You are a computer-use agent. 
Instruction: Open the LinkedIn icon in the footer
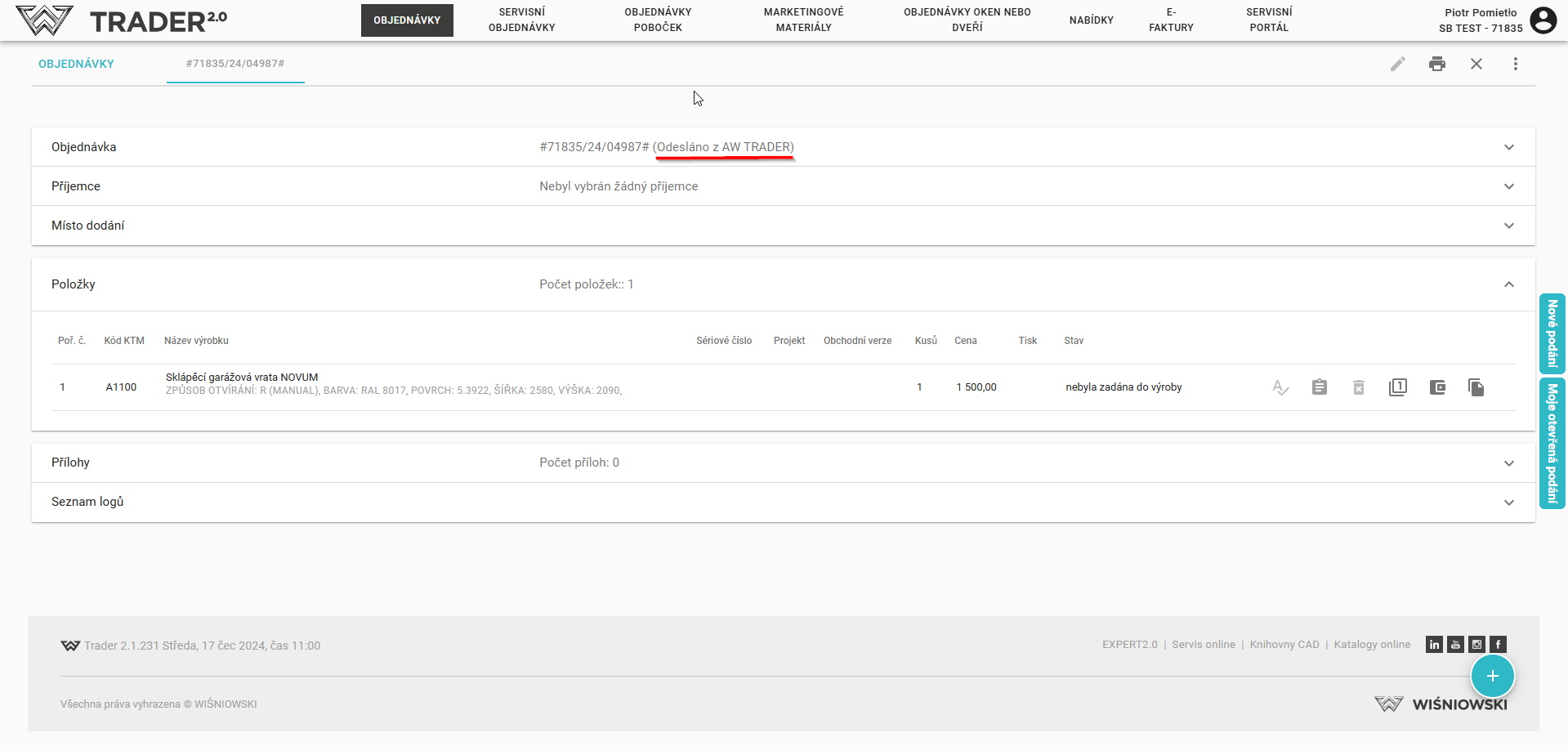(x=1434, y=645)
